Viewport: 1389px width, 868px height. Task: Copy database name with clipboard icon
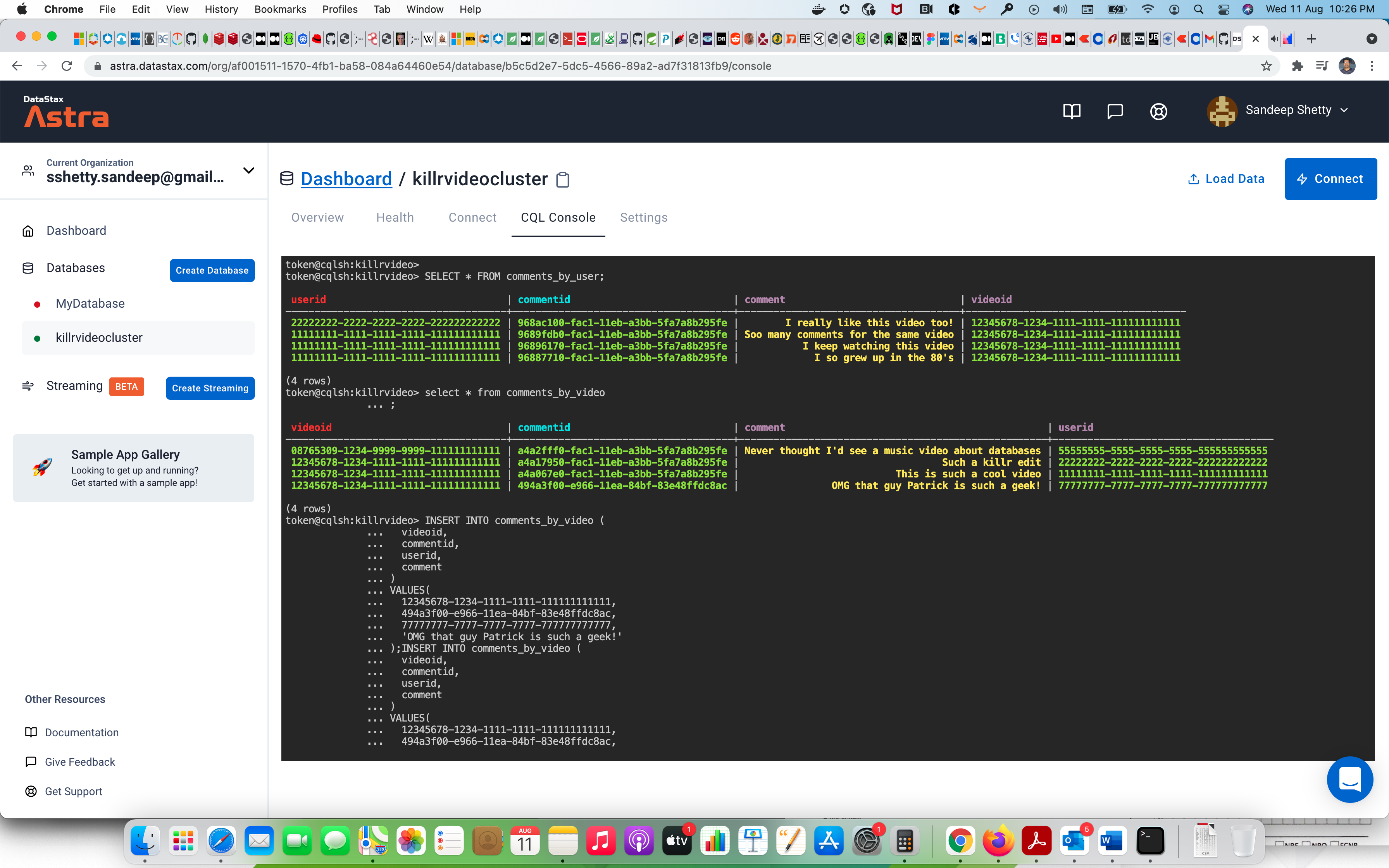[563, 180]
